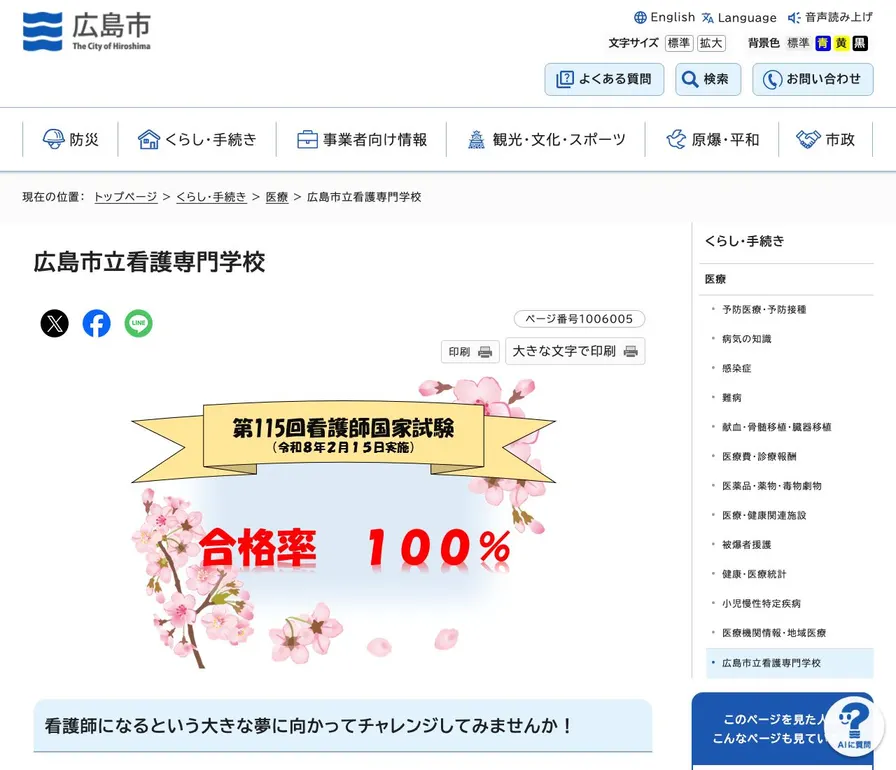Open 被爆者援護 in the sidebar

(746, 544)
